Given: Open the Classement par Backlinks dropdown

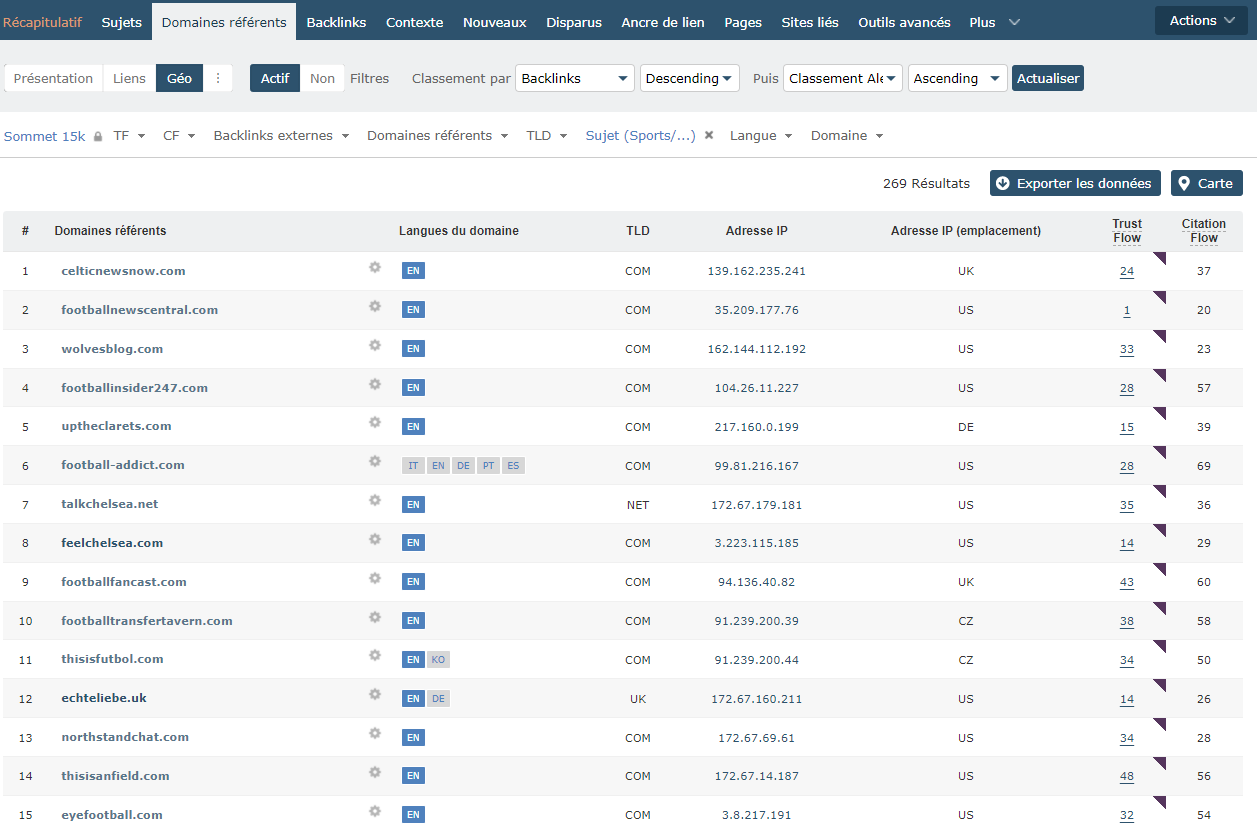Looking at the screenshot, I should point(575,78).
